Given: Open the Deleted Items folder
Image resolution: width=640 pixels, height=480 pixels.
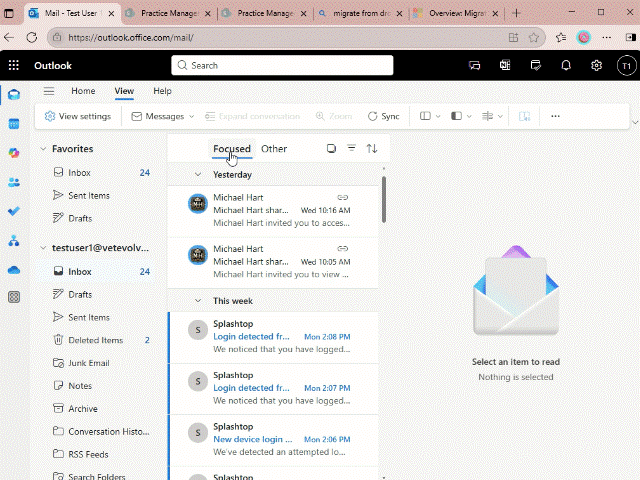Looking at the screenshot, I should tap(95, 340).
